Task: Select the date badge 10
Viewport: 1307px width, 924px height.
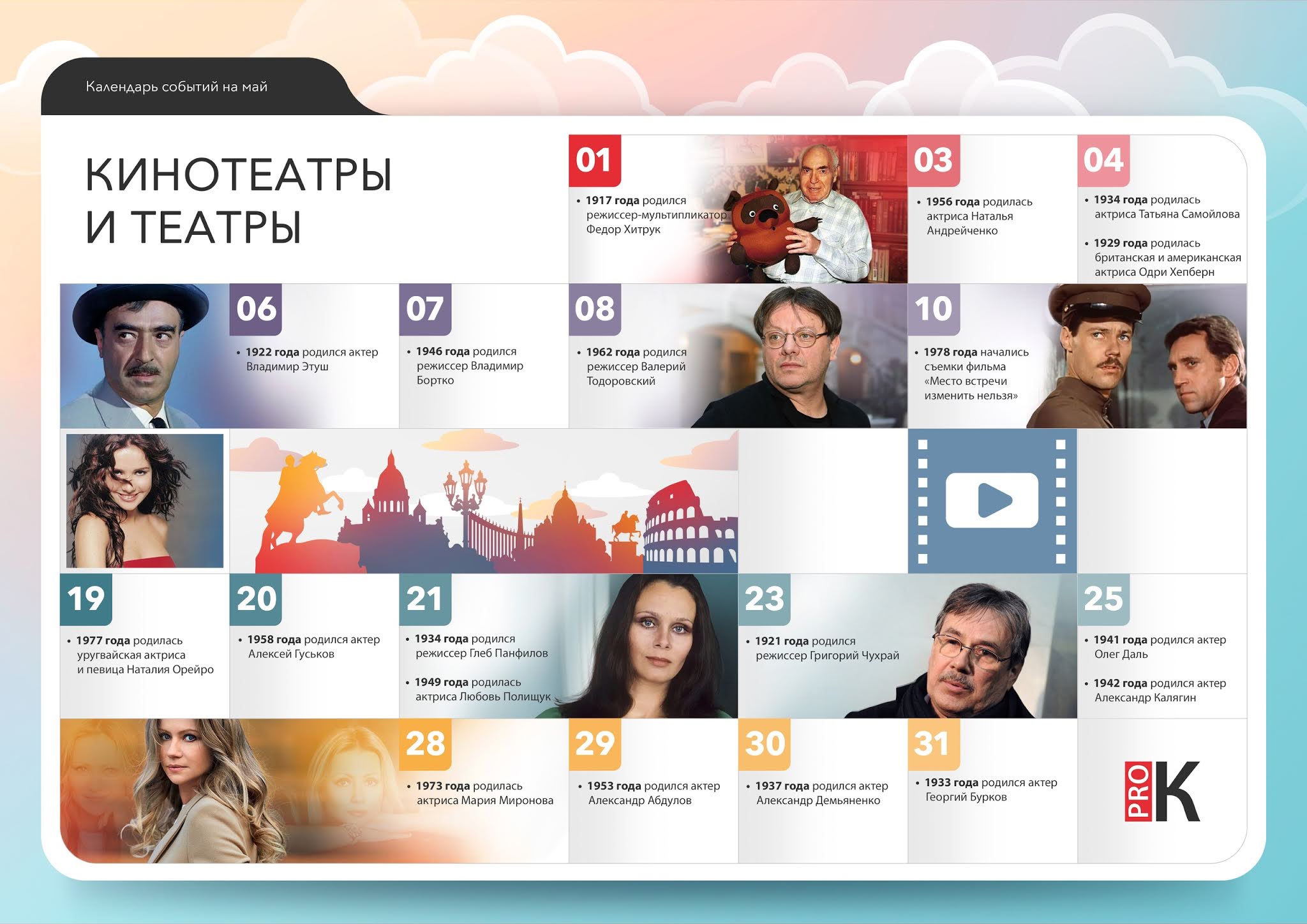Action: coord(933,309)
